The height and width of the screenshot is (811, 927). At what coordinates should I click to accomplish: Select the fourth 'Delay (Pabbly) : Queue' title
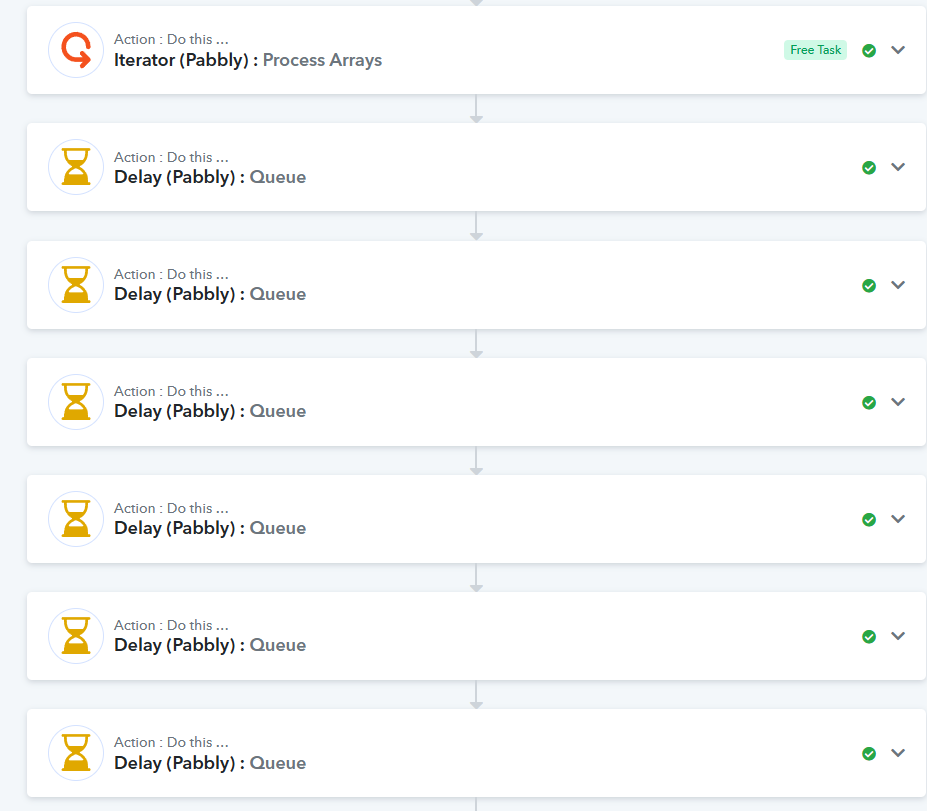pyautogui.click(x=210, y=528)
